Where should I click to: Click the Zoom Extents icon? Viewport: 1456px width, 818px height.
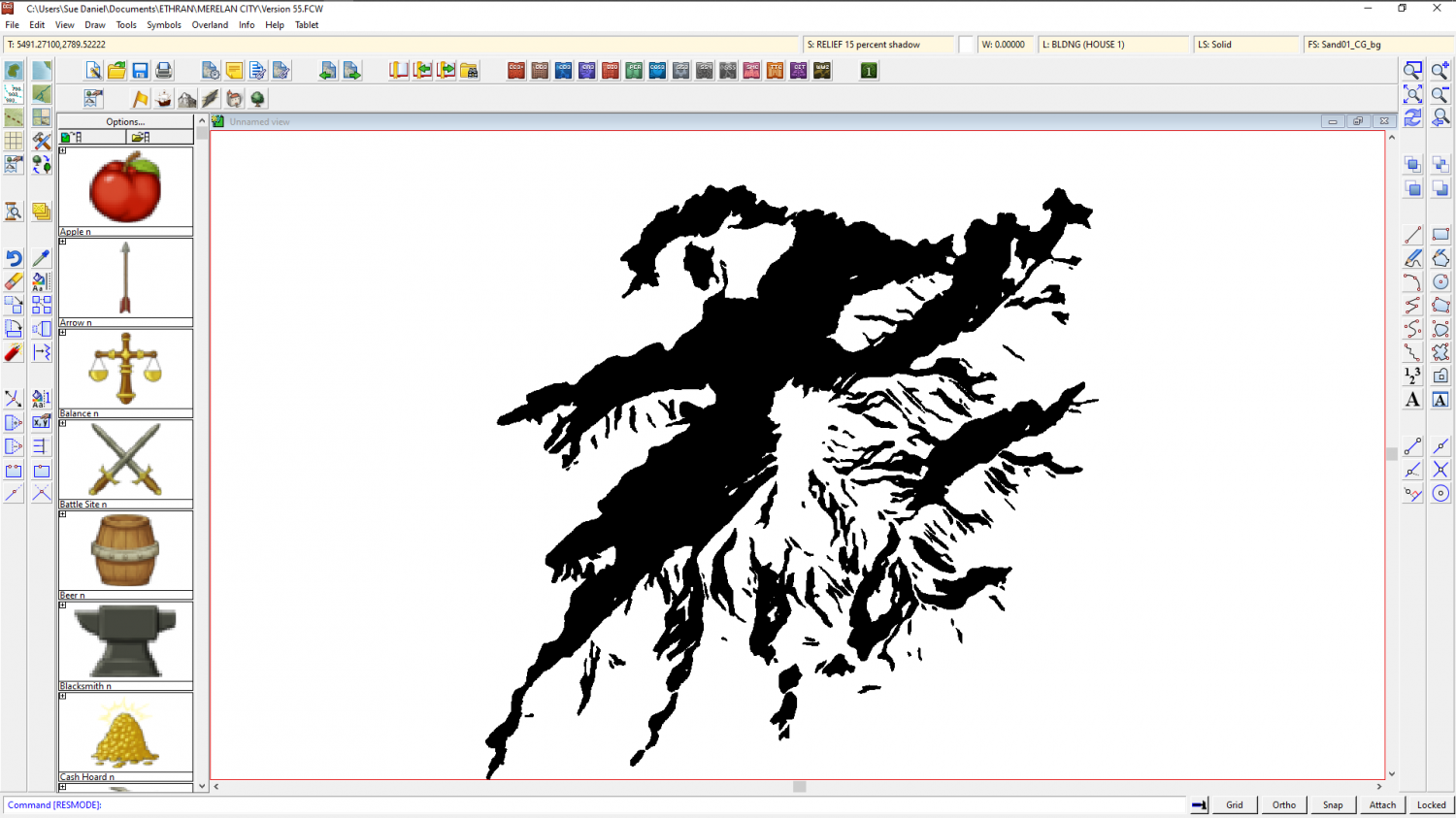click(x=1413, y=94)
